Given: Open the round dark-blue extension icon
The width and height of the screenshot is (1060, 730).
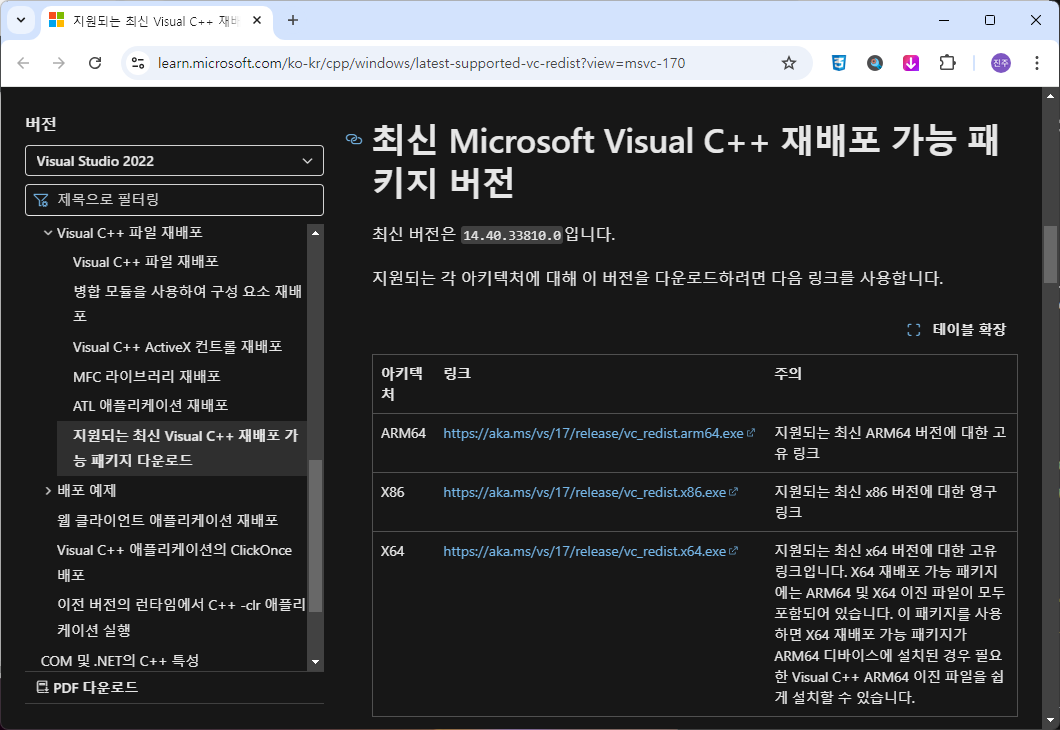Looking at the screenshot, I should coord(875,63).
